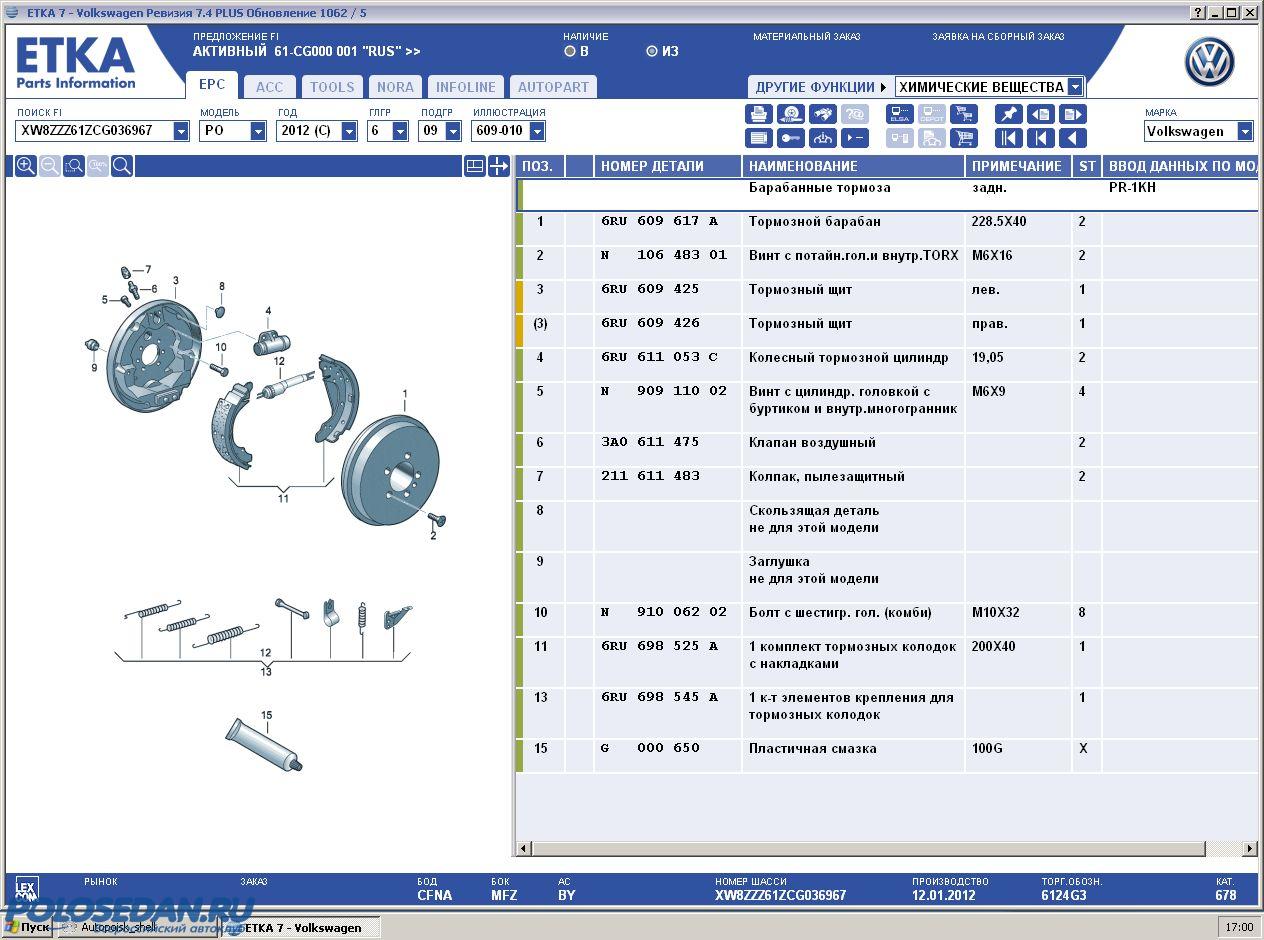Switch to the TOOLS tab
This screenshot has width=1264, height=940.
click(x=332, y=87)
